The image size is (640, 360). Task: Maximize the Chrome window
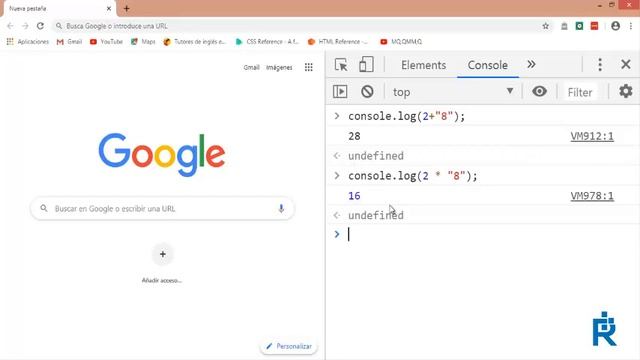click(x=612, y=5)
